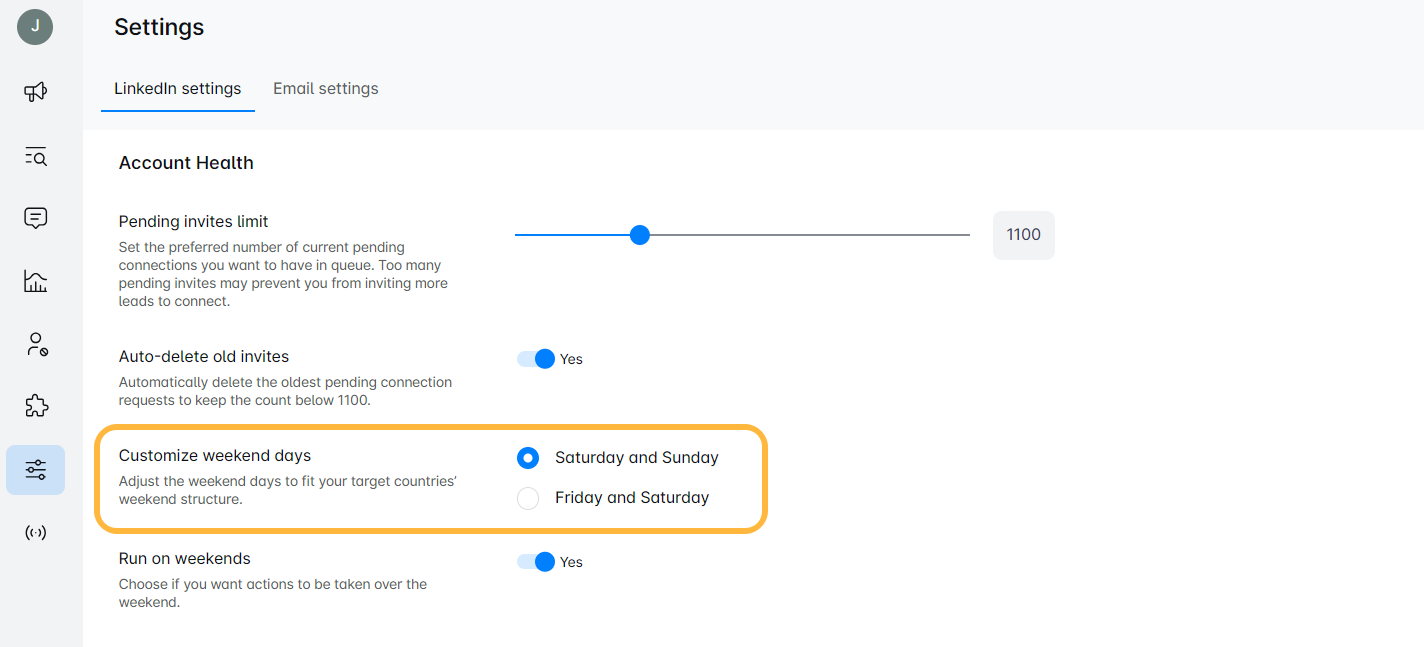Switch to the Email settings tab
Image resolution: width=1424 pixels, height=647 pixels.
click(x=326, y=88)
